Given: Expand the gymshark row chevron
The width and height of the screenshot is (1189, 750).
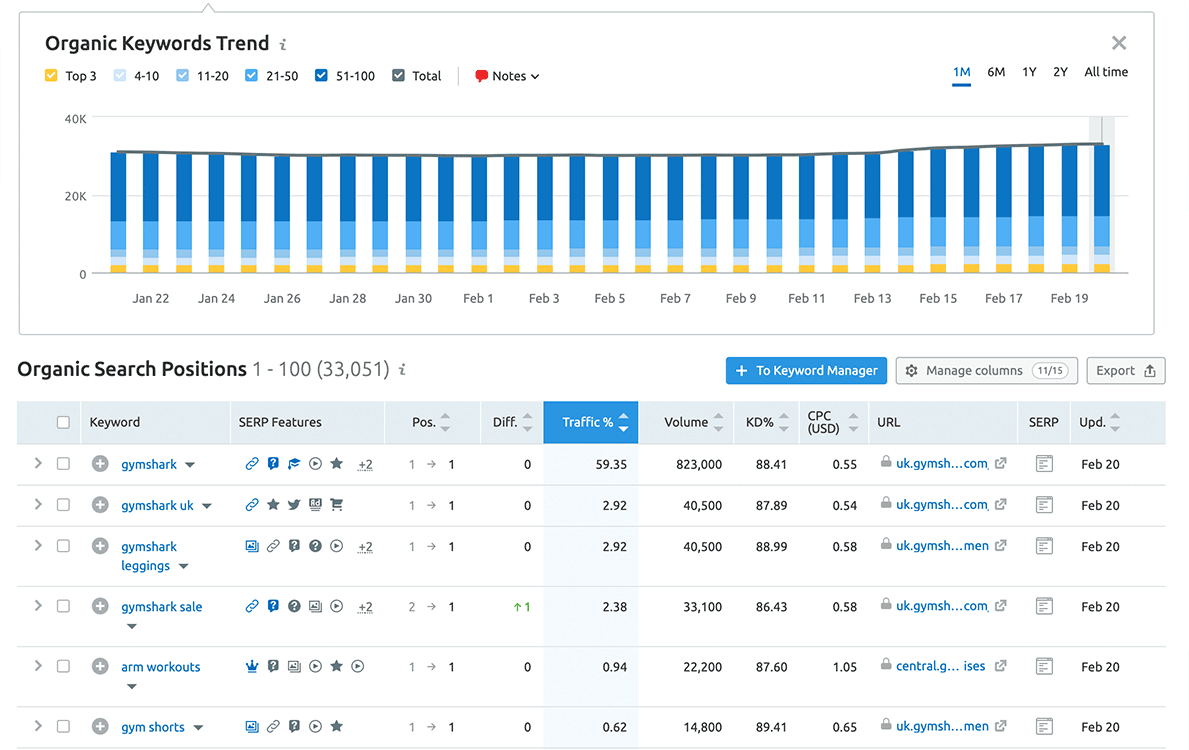Looking at the screenshot, I should coord(38,463).
